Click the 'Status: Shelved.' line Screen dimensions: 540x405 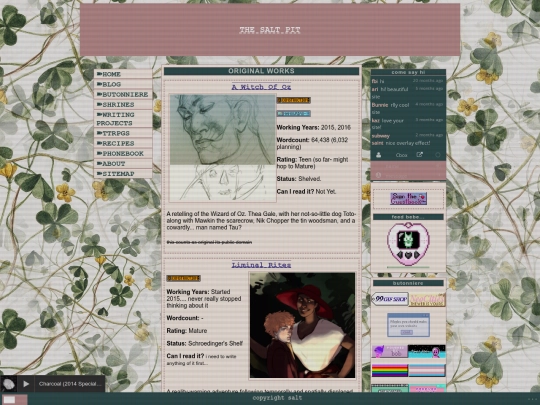(x=299, y=179)
